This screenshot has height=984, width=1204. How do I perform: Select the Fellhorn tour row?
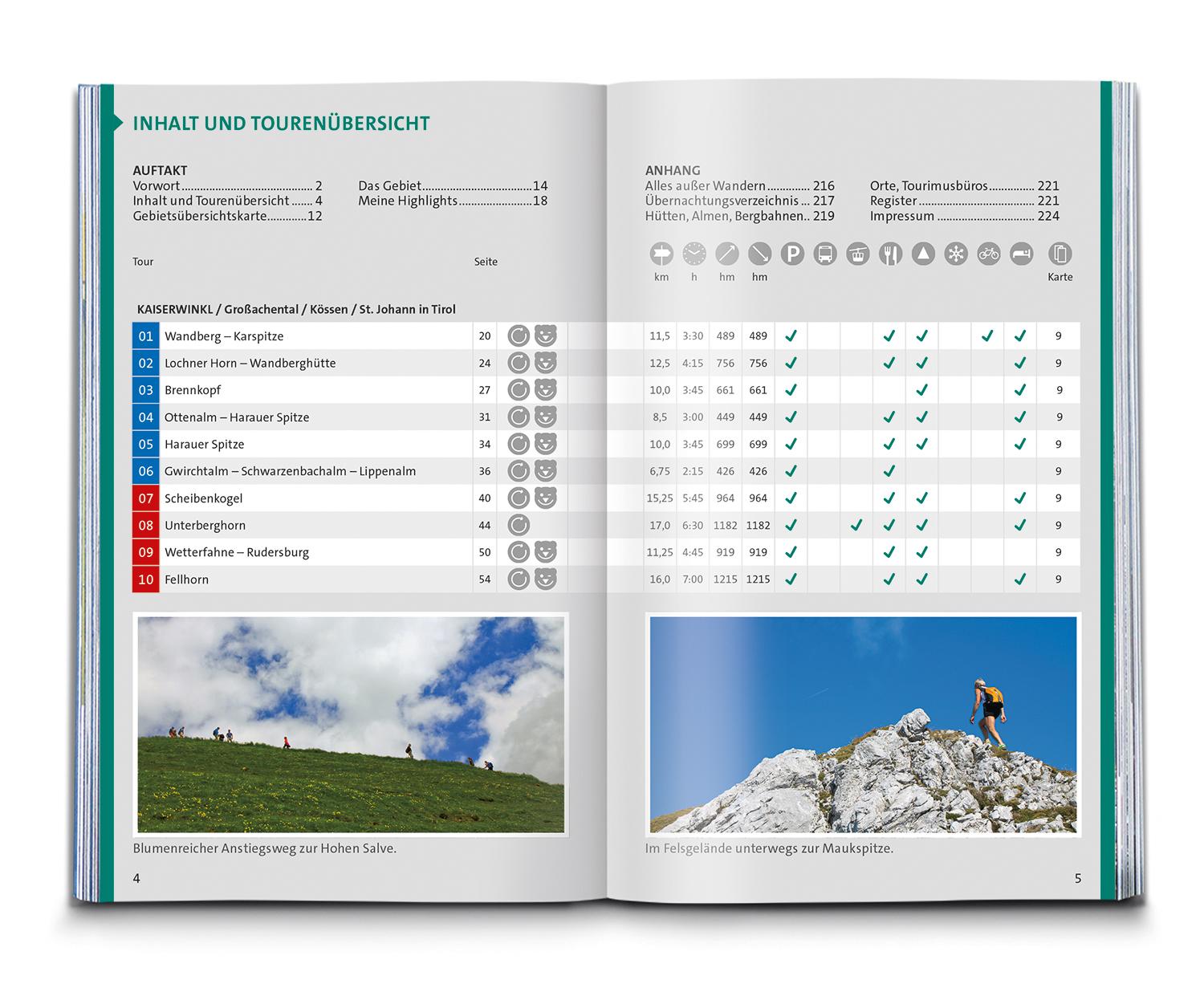(606, 579)
